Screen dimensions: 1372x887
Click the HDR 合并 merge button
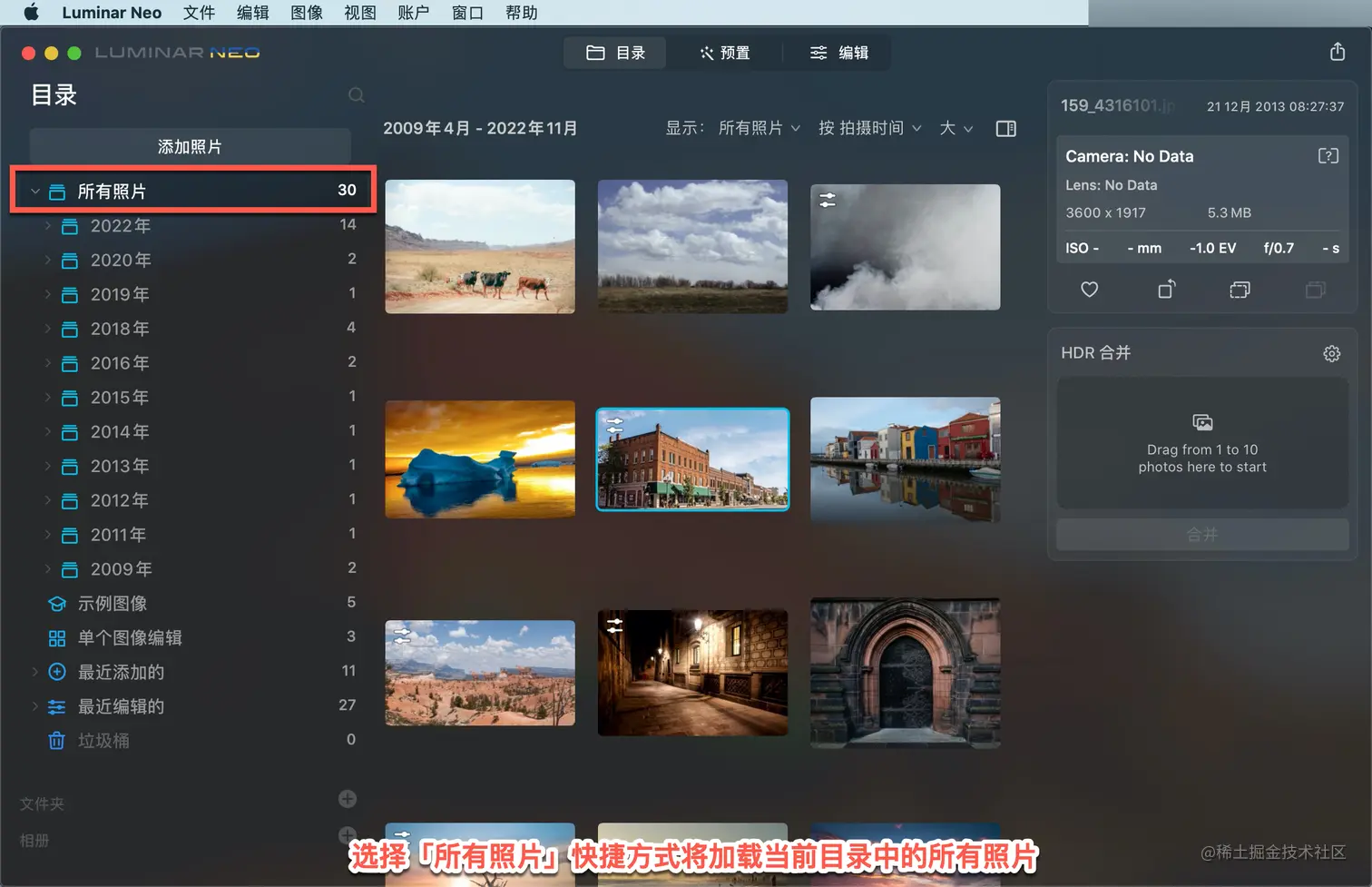(x=1202, y=535)
